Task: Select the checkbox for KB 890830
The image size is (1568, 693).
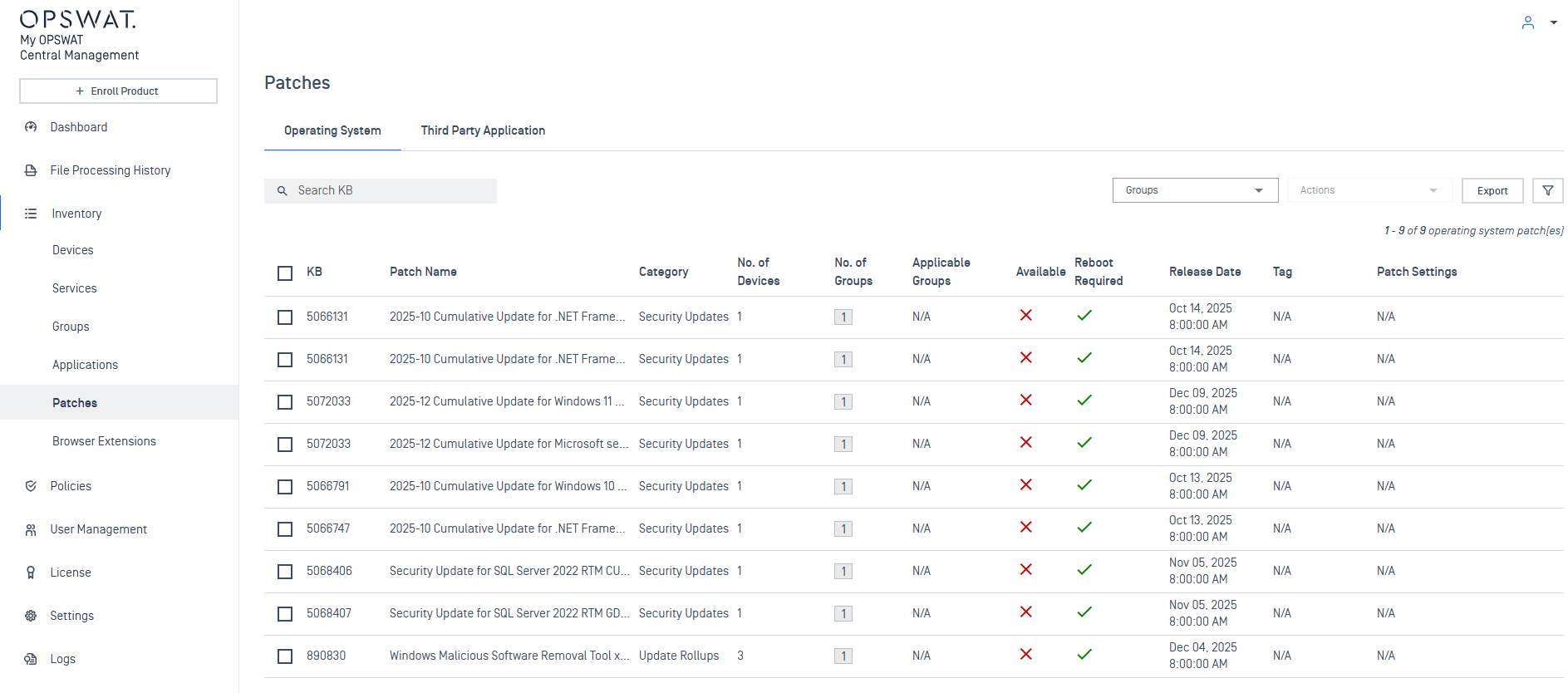Action: [x=285, y=656]
